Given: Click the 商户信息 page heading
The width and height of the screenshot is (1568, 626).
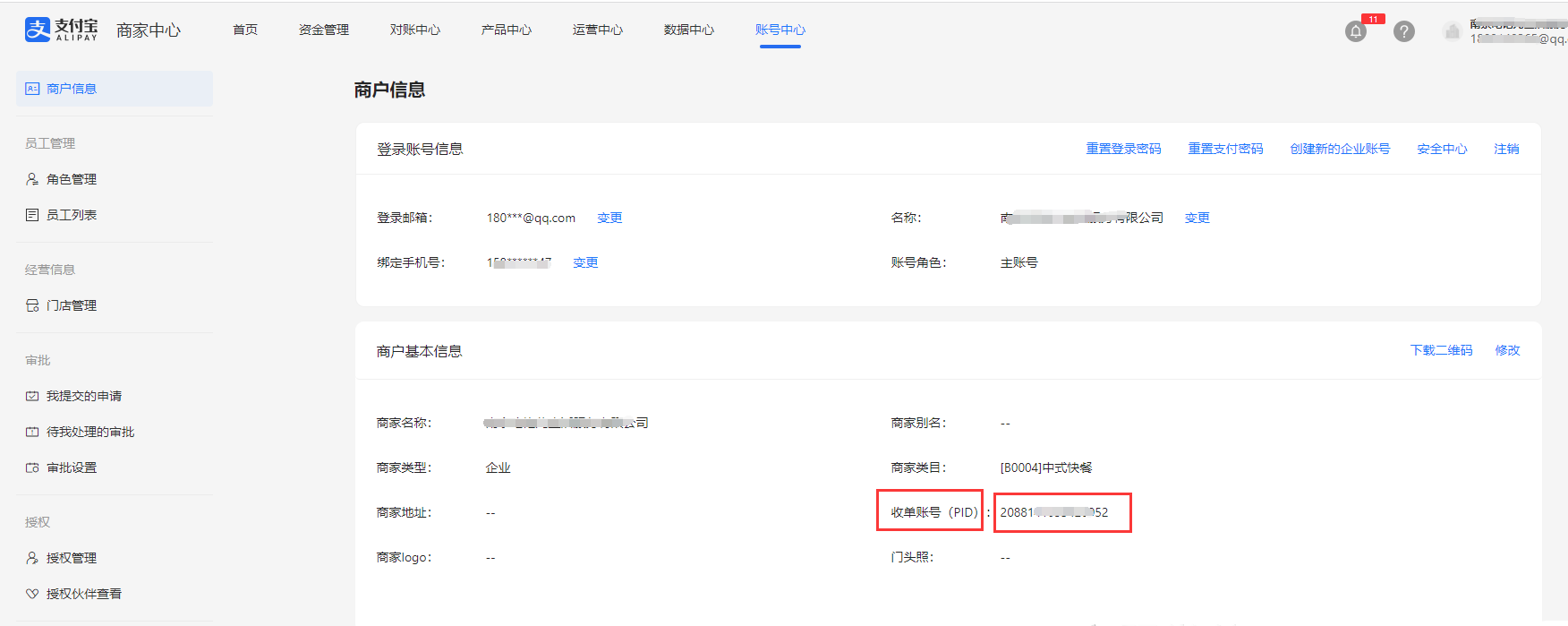Looking at the screenshot, I should coord(389,90).
